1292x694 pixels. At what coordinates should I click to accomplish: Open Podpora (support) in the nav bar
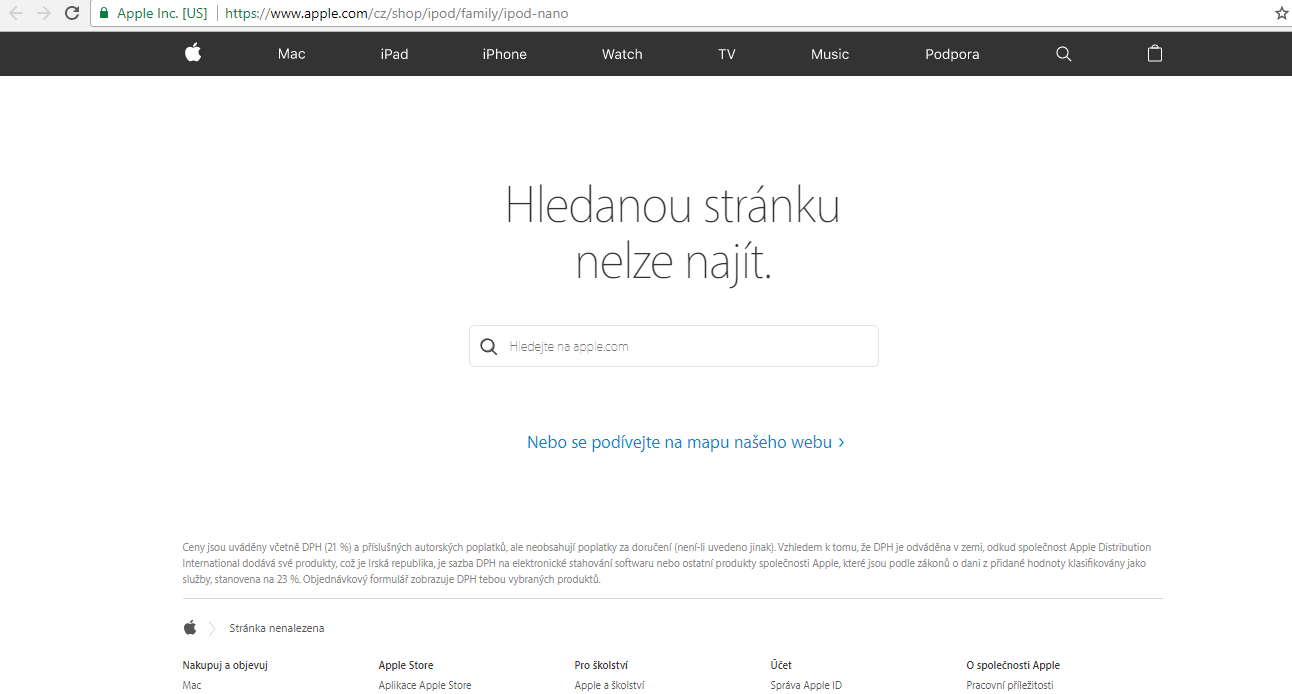(952, 54)
